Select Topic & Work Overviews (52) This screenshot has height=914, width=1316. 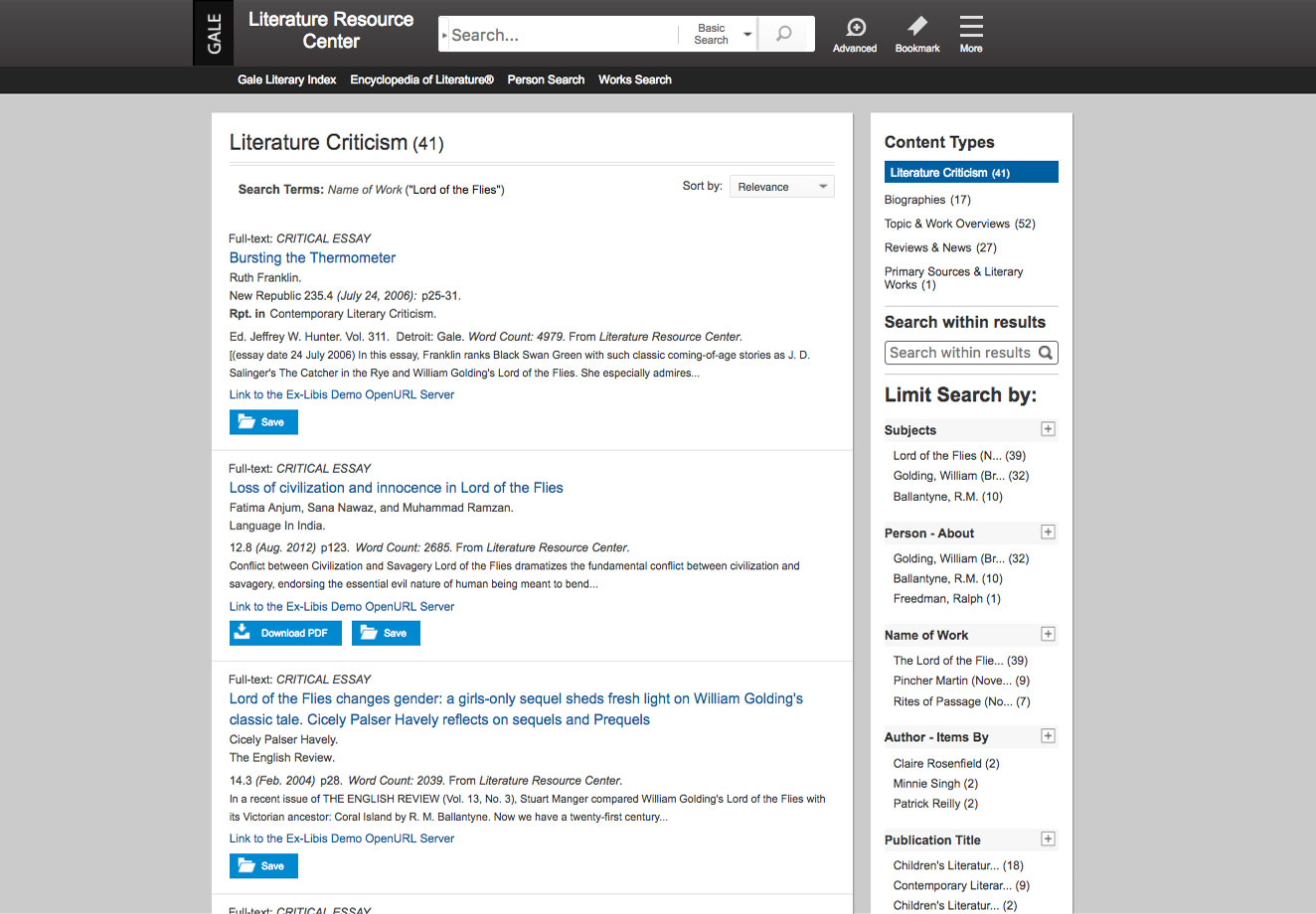959,224
